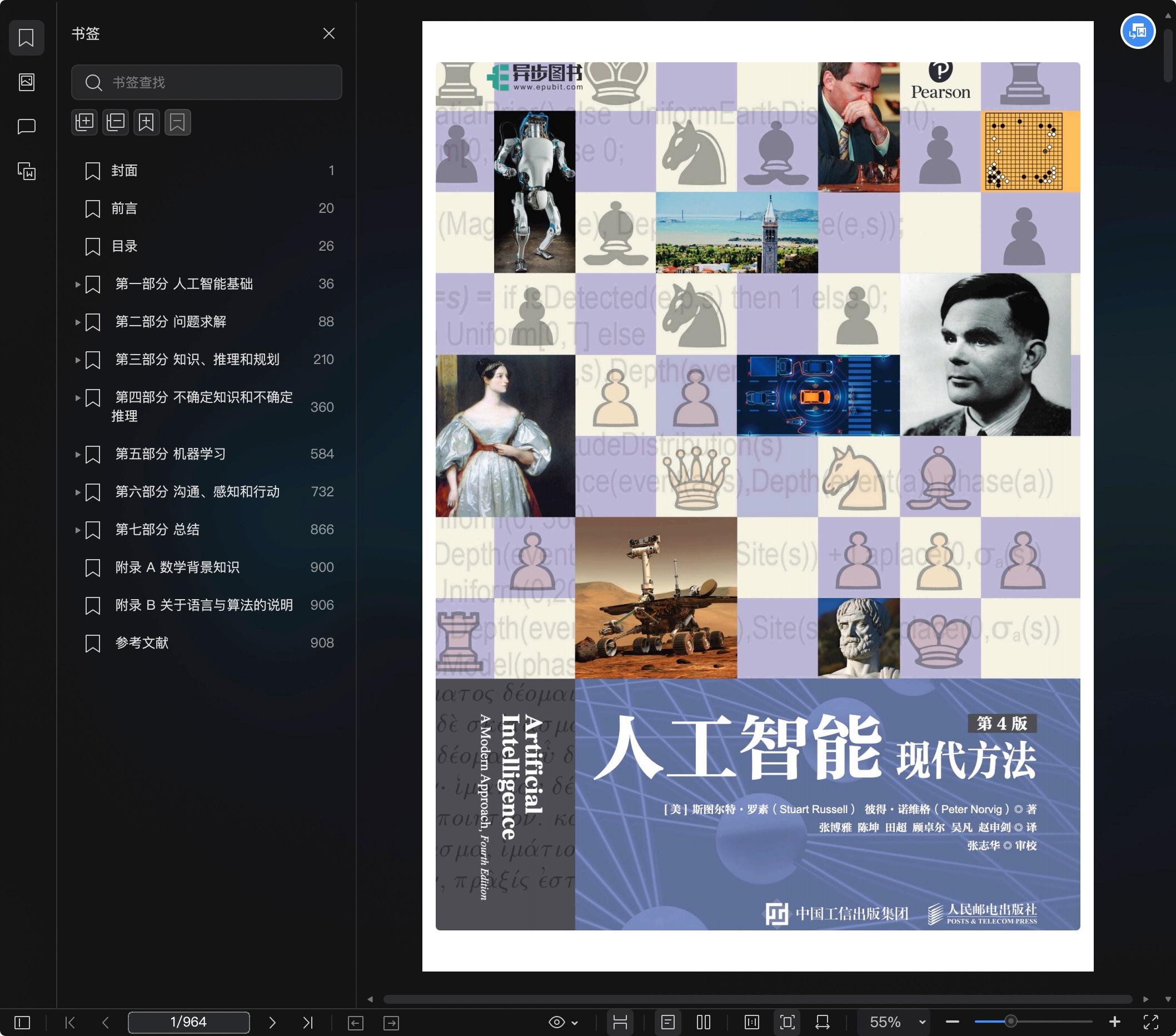This screenshot has height=1036, width=1176.
Task: Select 第七部分 总结 bookmark row
Action: click(207, 530)
